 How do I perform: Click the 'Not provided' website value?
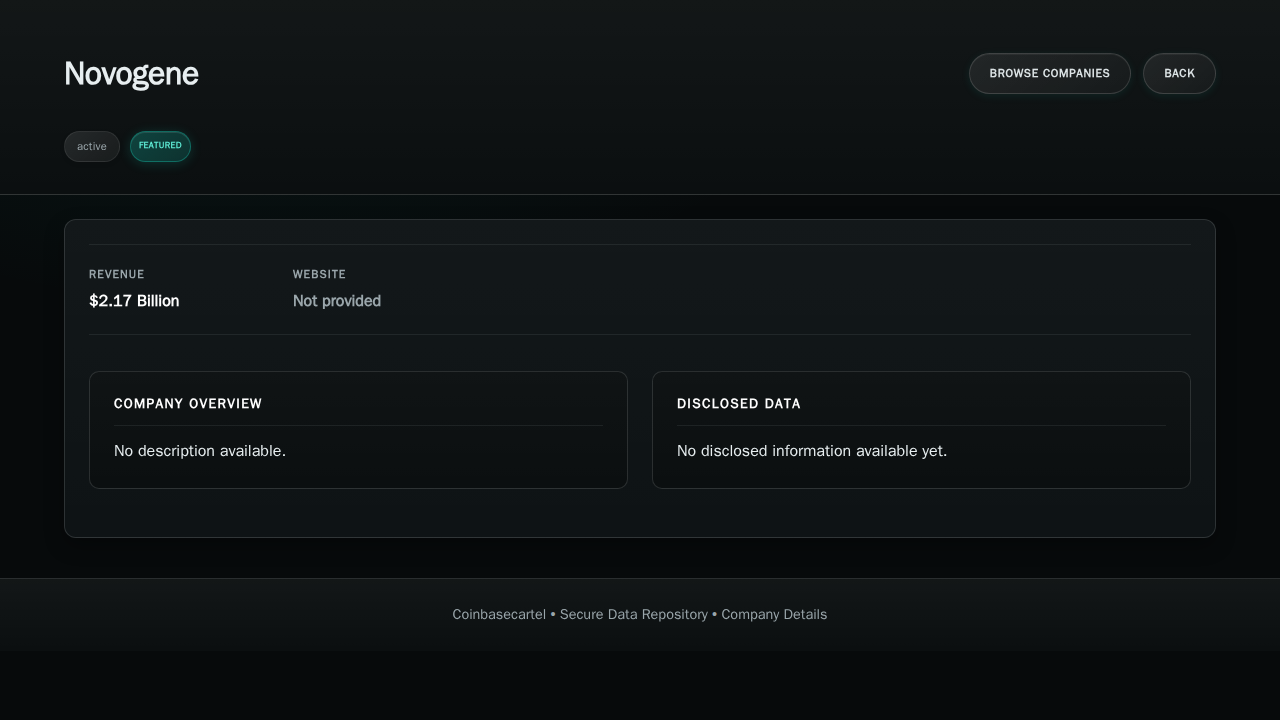click(336, 301)
